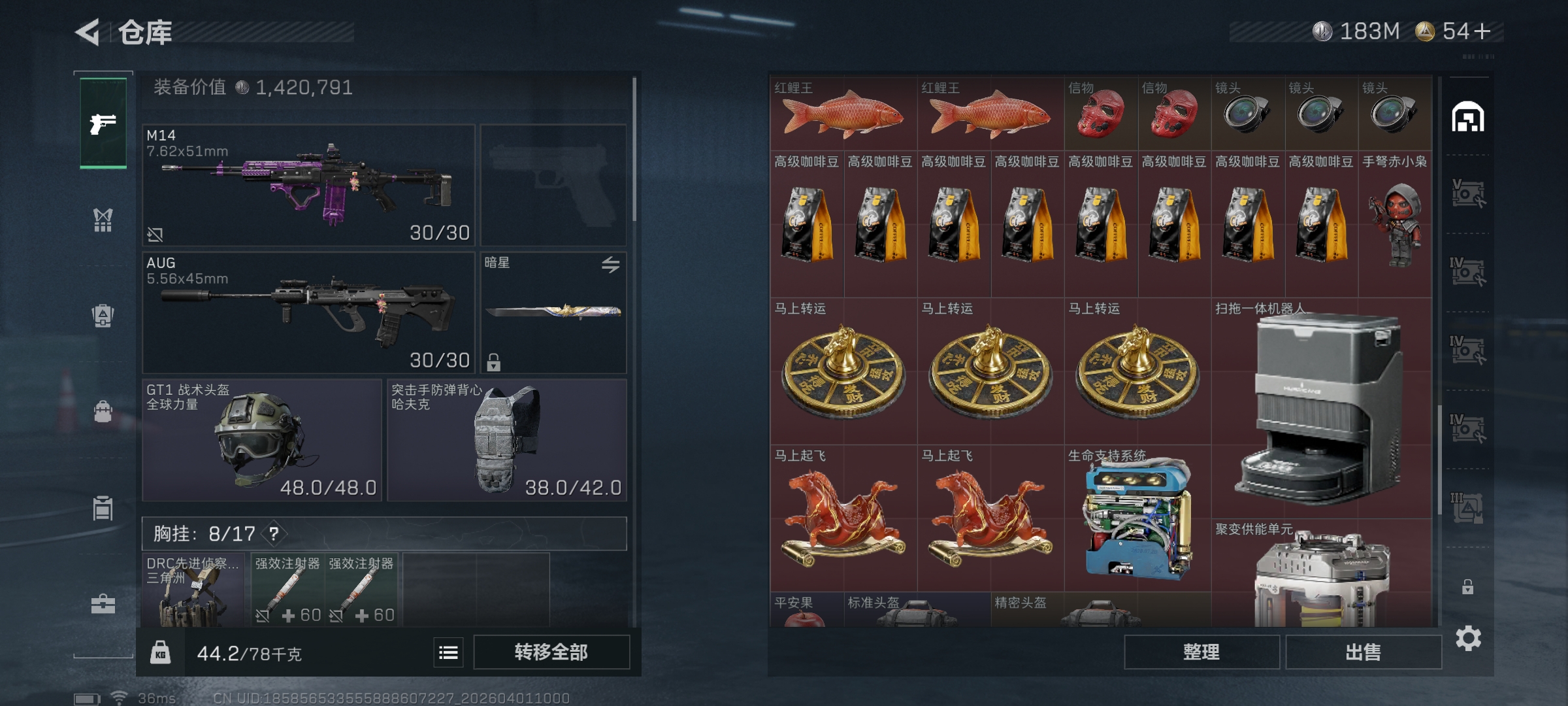The image size is (1568, 706).
Task: Click the lock icon on knife slot
Action: click(494, 361)
